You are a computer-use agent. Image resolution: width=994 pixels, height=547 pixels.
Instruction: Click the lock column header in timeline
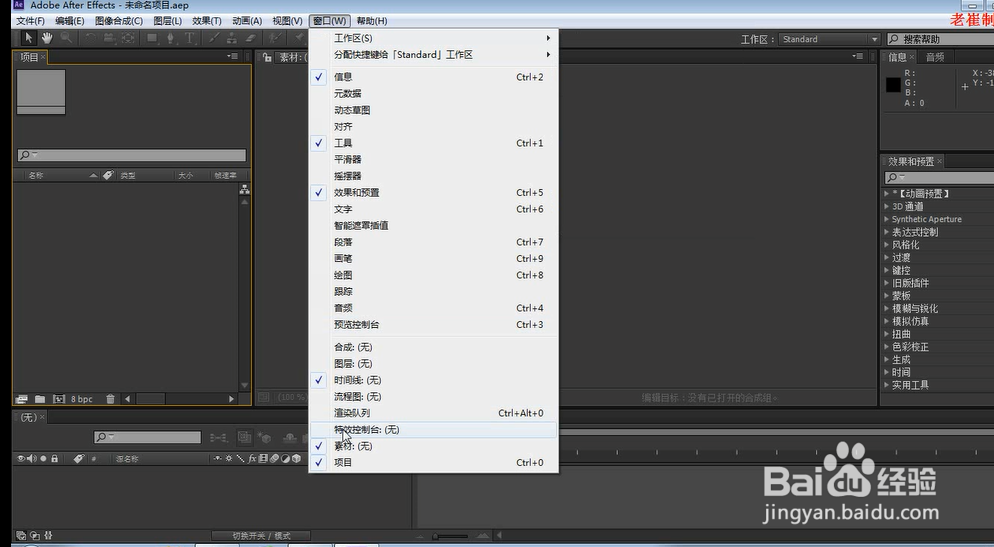pos(55,458)
